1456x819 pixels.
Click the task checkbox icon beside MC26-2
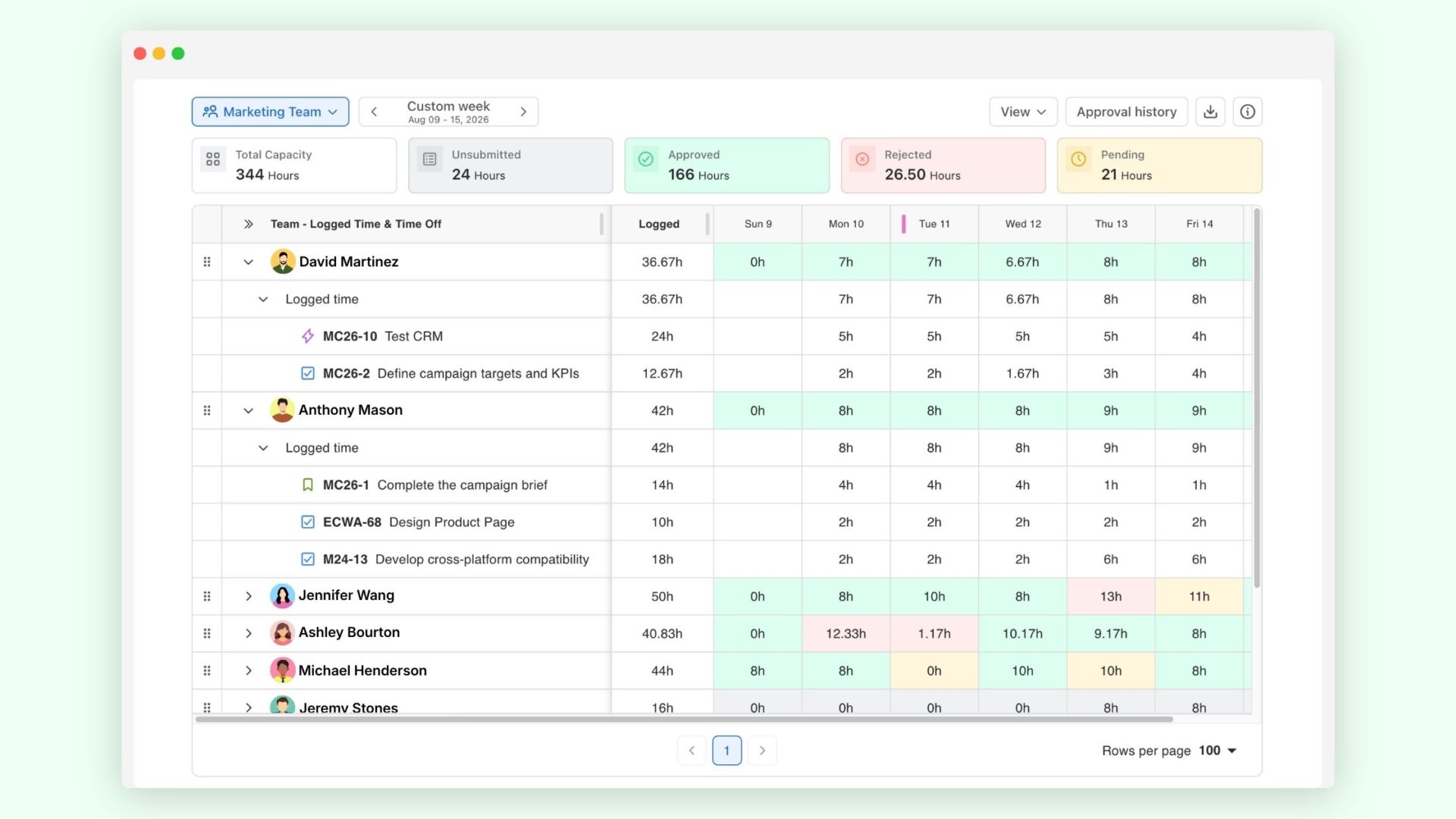pyautogui.click(x=308, y=373)
